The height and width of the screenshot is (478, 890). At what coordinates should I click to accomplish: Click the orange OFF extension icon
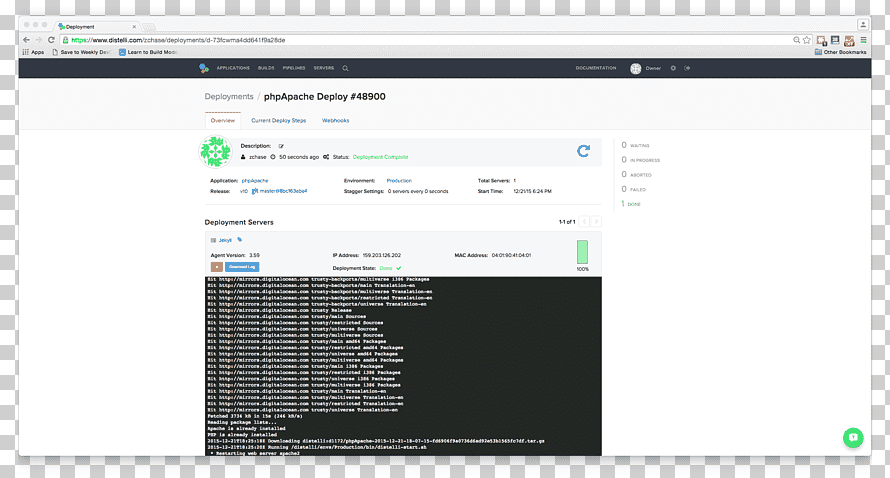849,40
